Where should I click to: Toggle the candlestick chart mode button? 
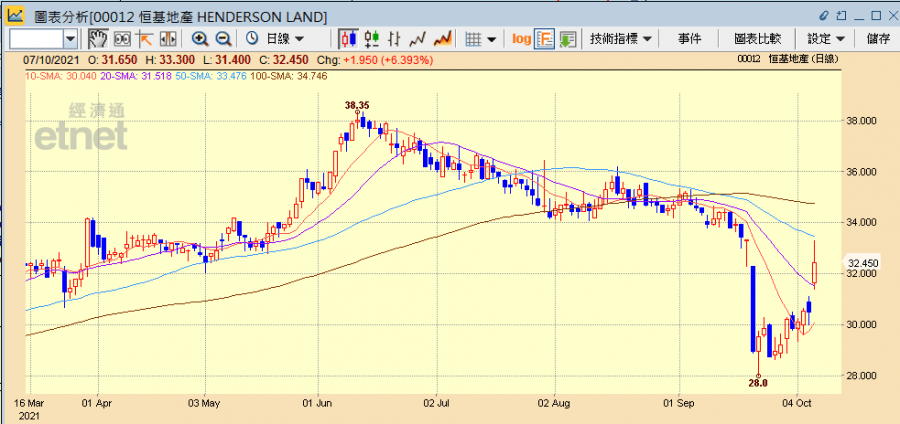348,38
